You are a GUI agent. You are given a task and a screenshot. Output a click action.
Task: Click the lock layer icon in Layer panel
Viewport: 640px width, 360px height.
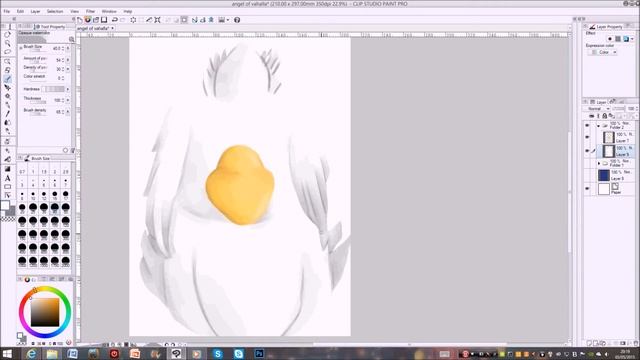coord(604,116)
